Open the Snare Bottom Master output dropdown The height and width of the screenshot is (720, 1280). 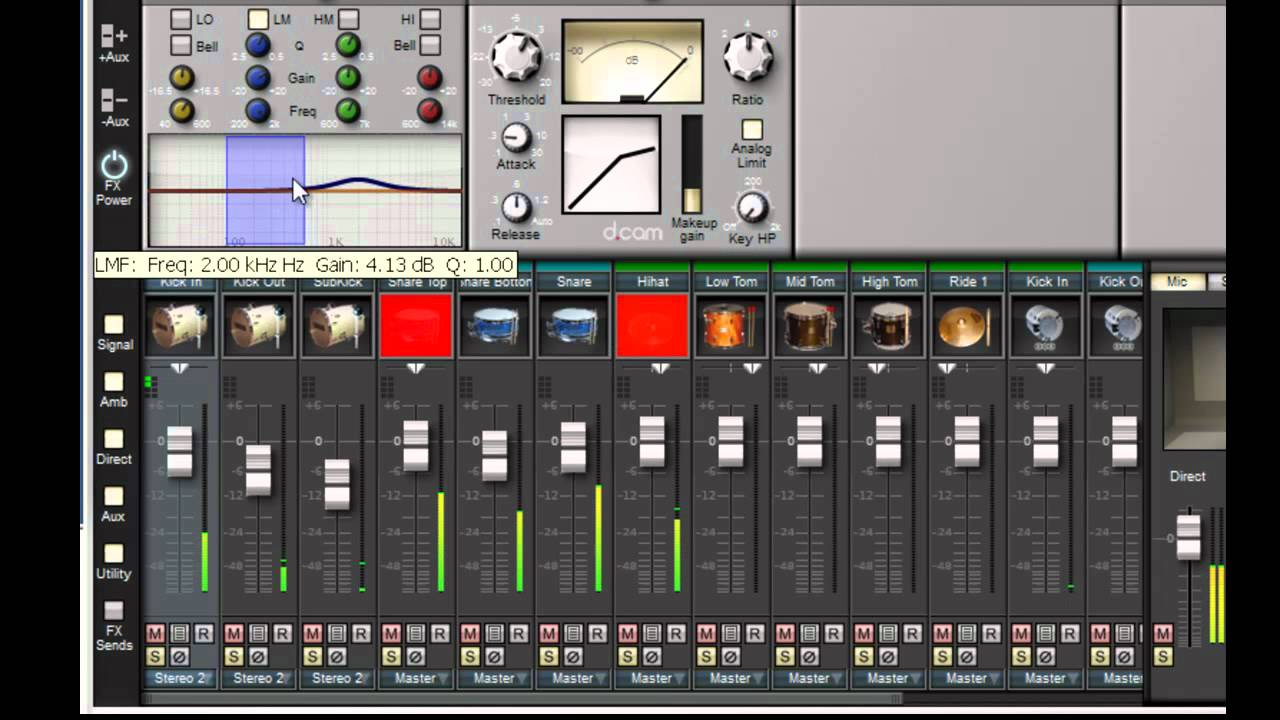(x=495, y=678)
